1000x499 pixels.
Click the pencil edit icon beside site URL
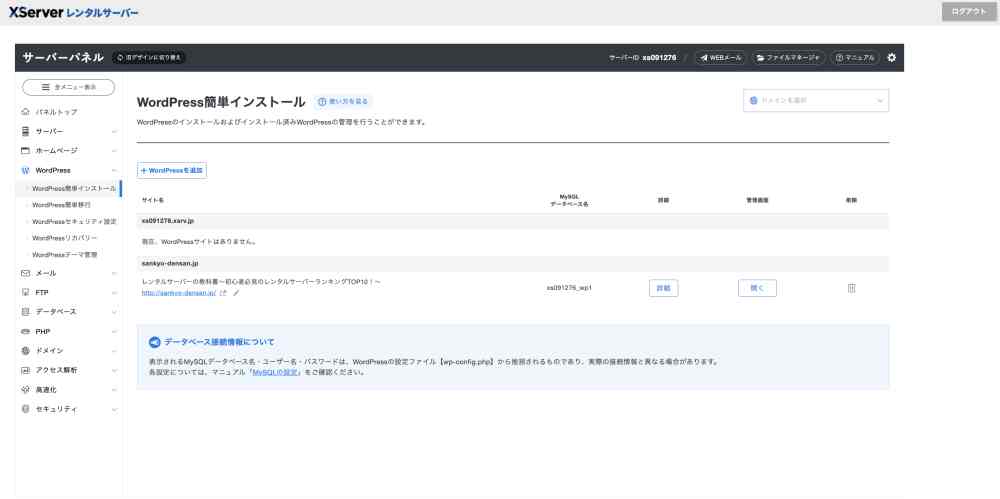click(x=236, y=293)
